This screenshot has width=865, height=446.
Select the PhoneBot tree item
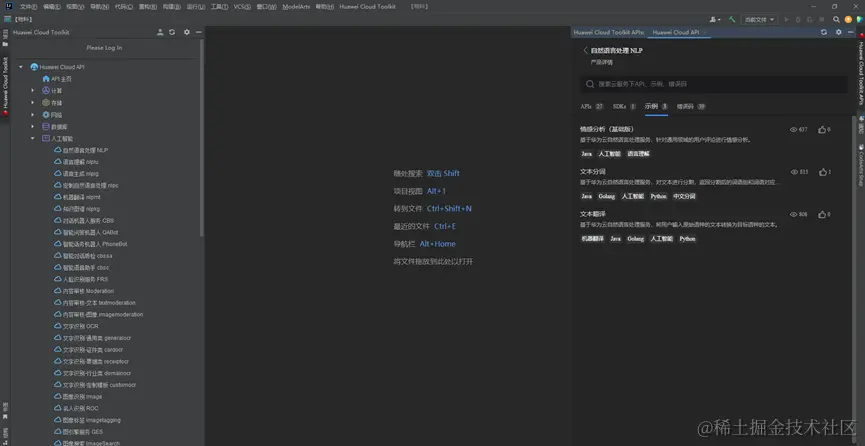point(91,244)
